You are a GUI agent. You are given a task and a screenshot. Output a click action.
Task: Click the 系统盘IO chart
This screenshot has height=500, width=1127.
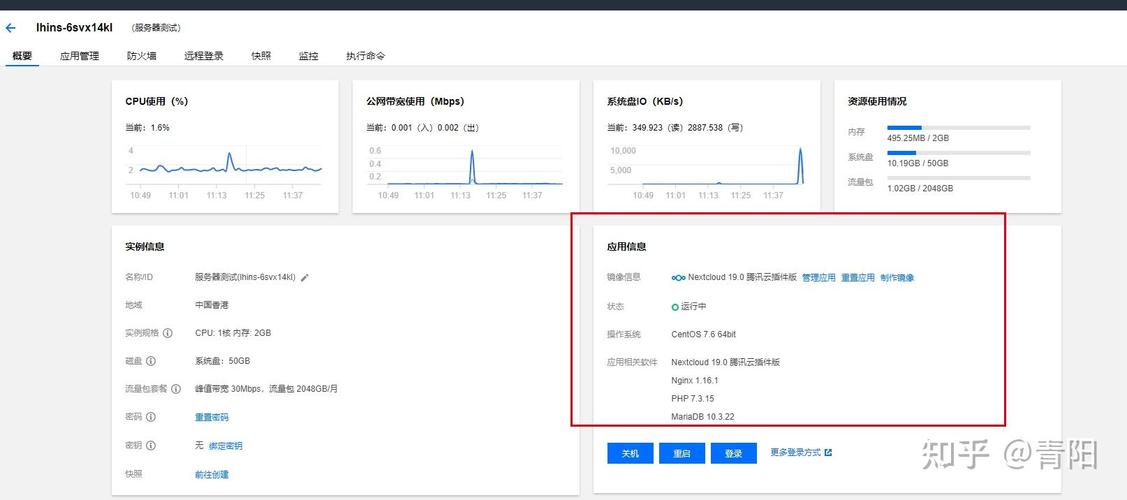pyautogui.click(x=705, y=172)
